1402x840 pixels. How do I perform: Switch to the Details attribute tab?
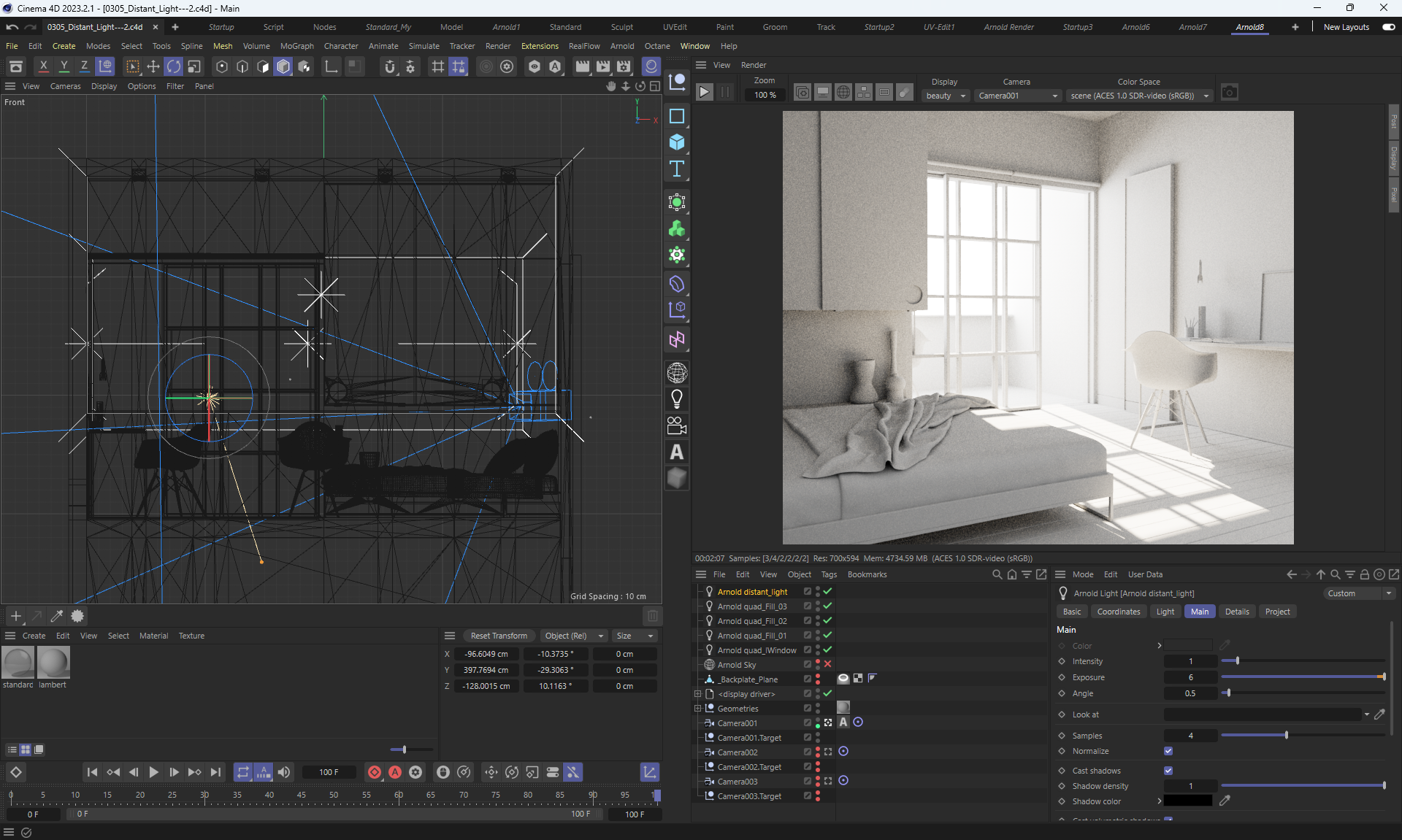[x=1236, y=612]
